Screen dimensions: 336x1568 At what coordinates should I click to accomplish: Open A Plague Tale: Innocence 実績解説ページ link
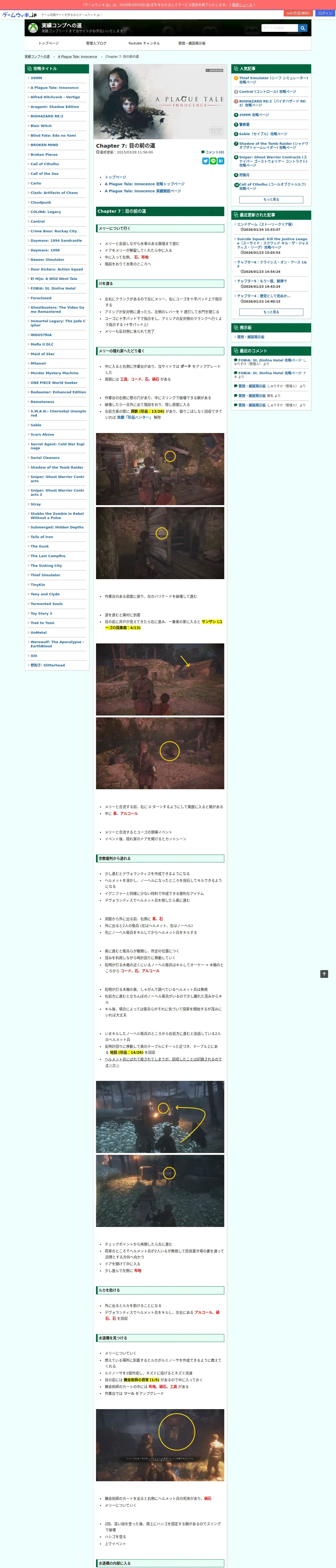point(143,191)
